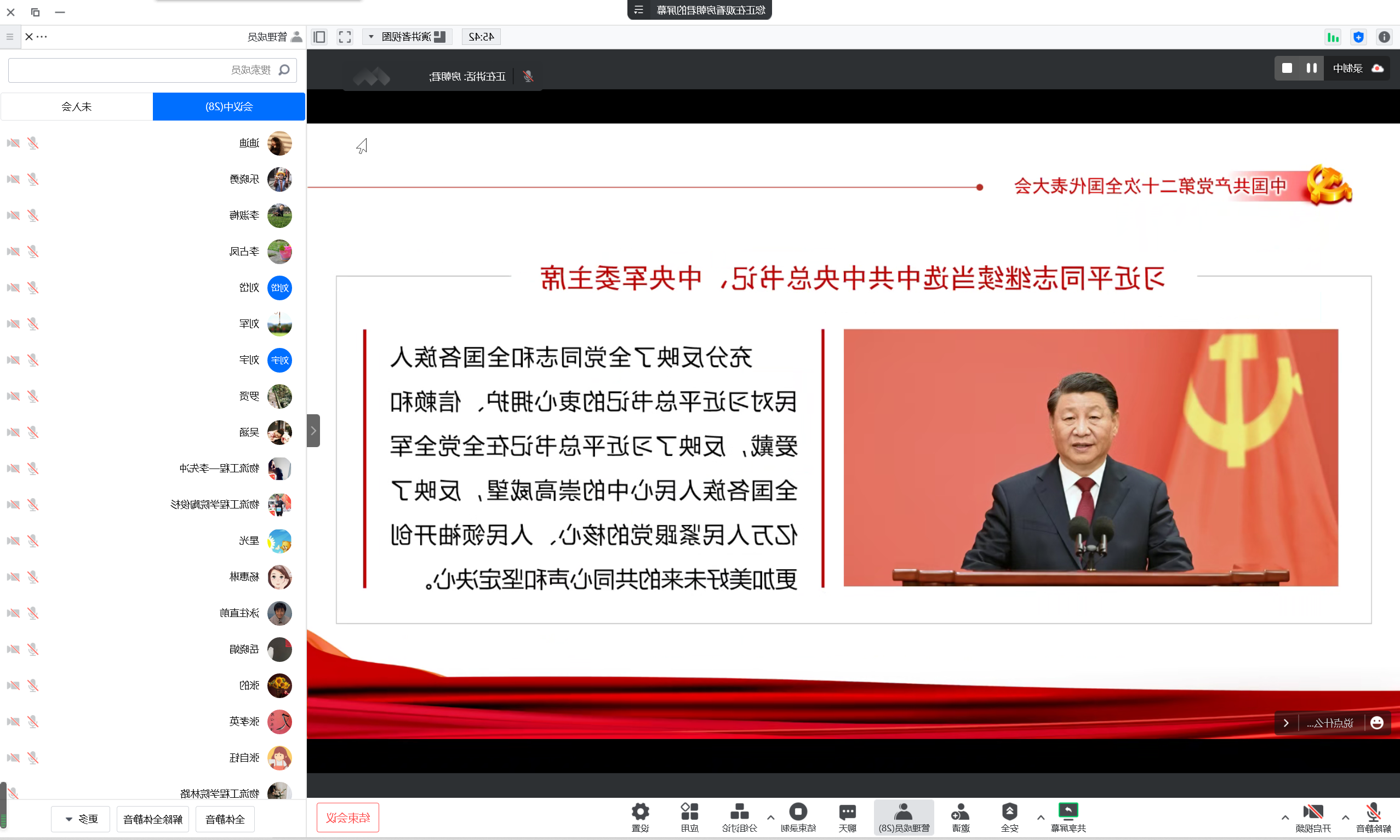Image resolution: width=1400 pixels, height=840 pixels.
Task: Switch to In Meeting (会议中 28) tab
Action: coord(228,106)
